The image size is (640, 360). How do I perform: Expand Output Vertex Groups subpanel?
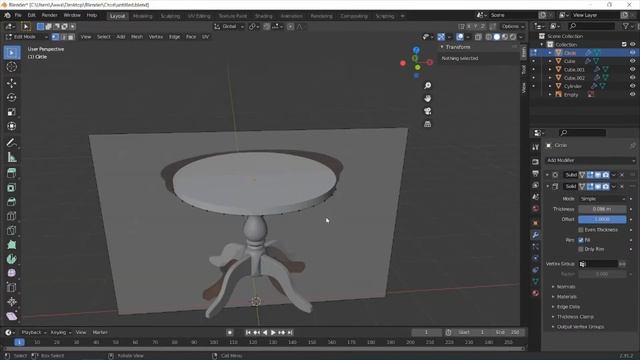[x=580, y=327]
